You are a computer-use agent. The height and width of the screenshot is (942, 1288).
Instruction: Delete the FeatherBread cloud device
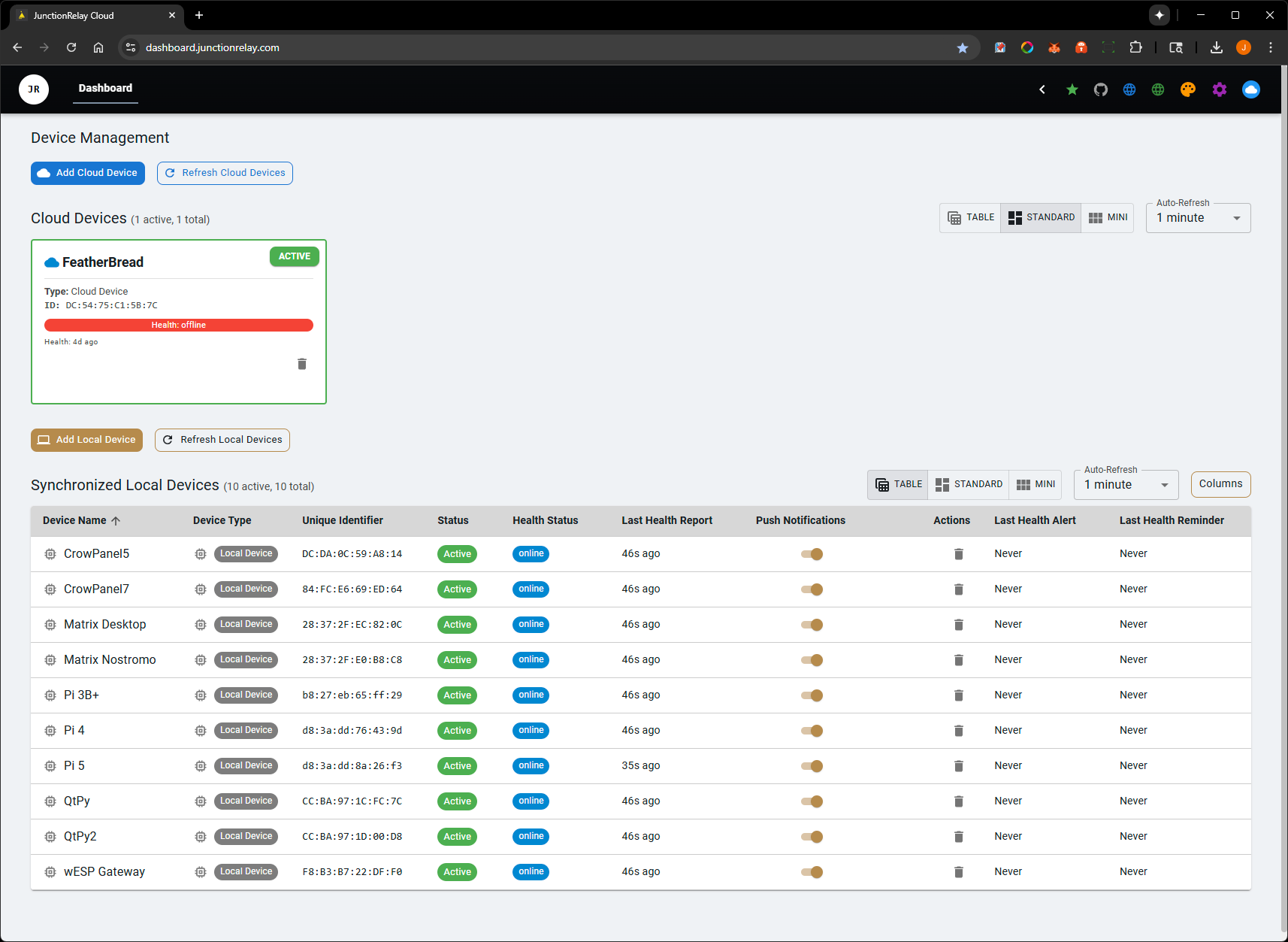(x=302, y=364)
